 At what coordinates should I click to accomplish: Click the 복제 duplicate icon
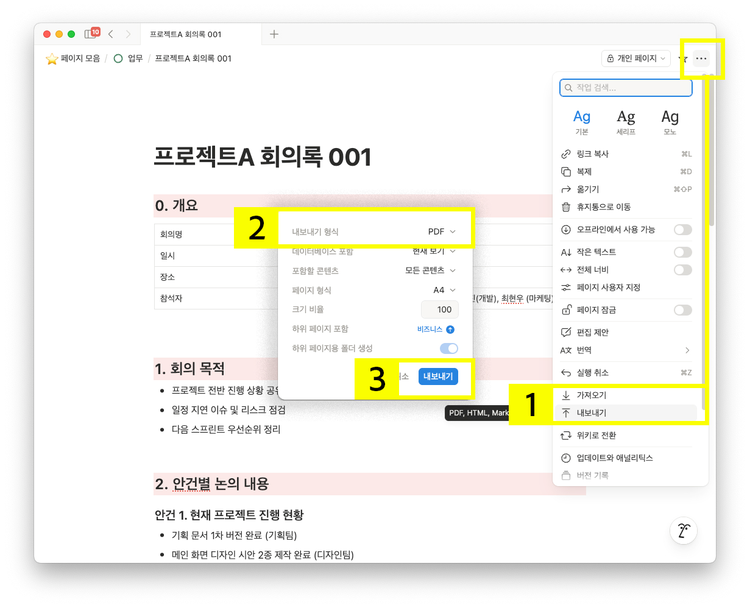pyautogui.click(x=566, y=172)
